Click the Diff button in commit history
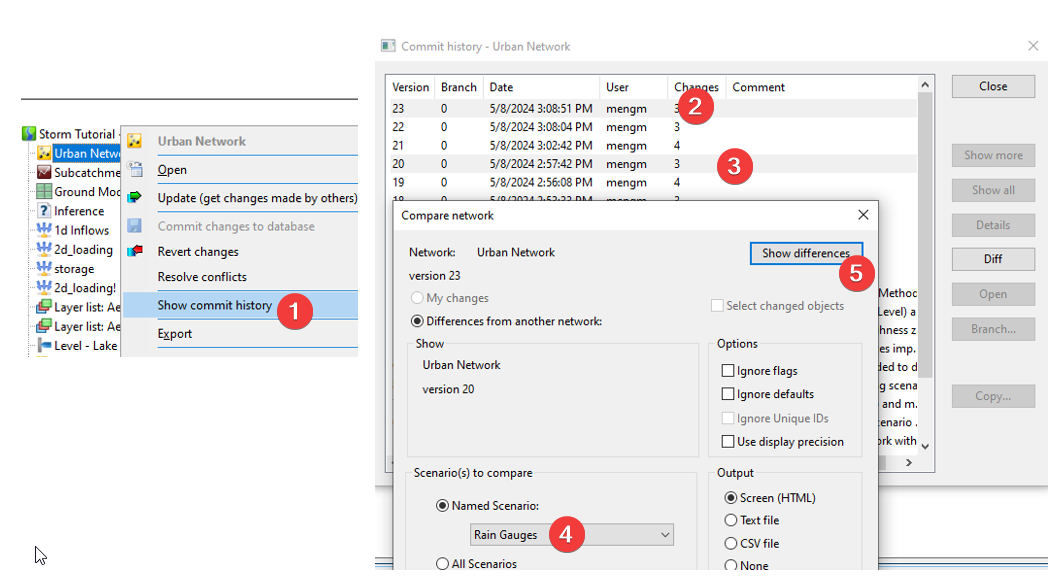Screen dimensions: 1055x577 coord(992,259)
